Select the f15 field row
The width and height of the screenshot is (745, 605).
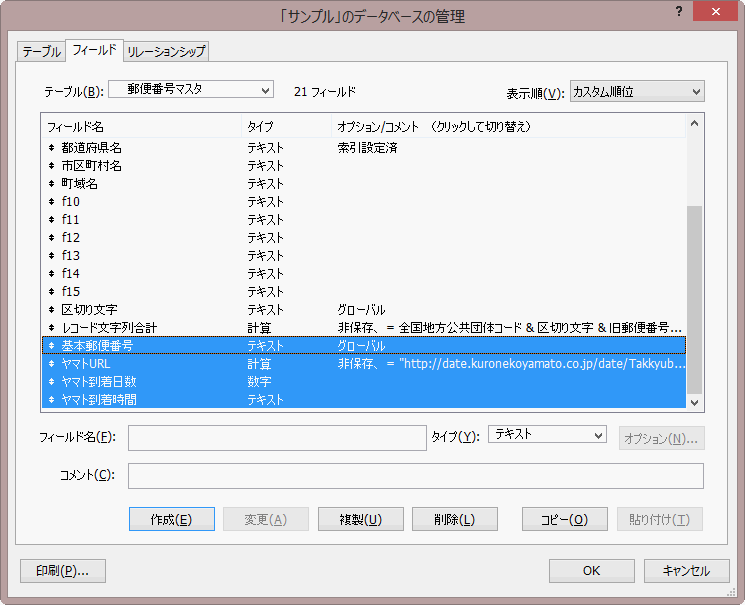point(364,291)
